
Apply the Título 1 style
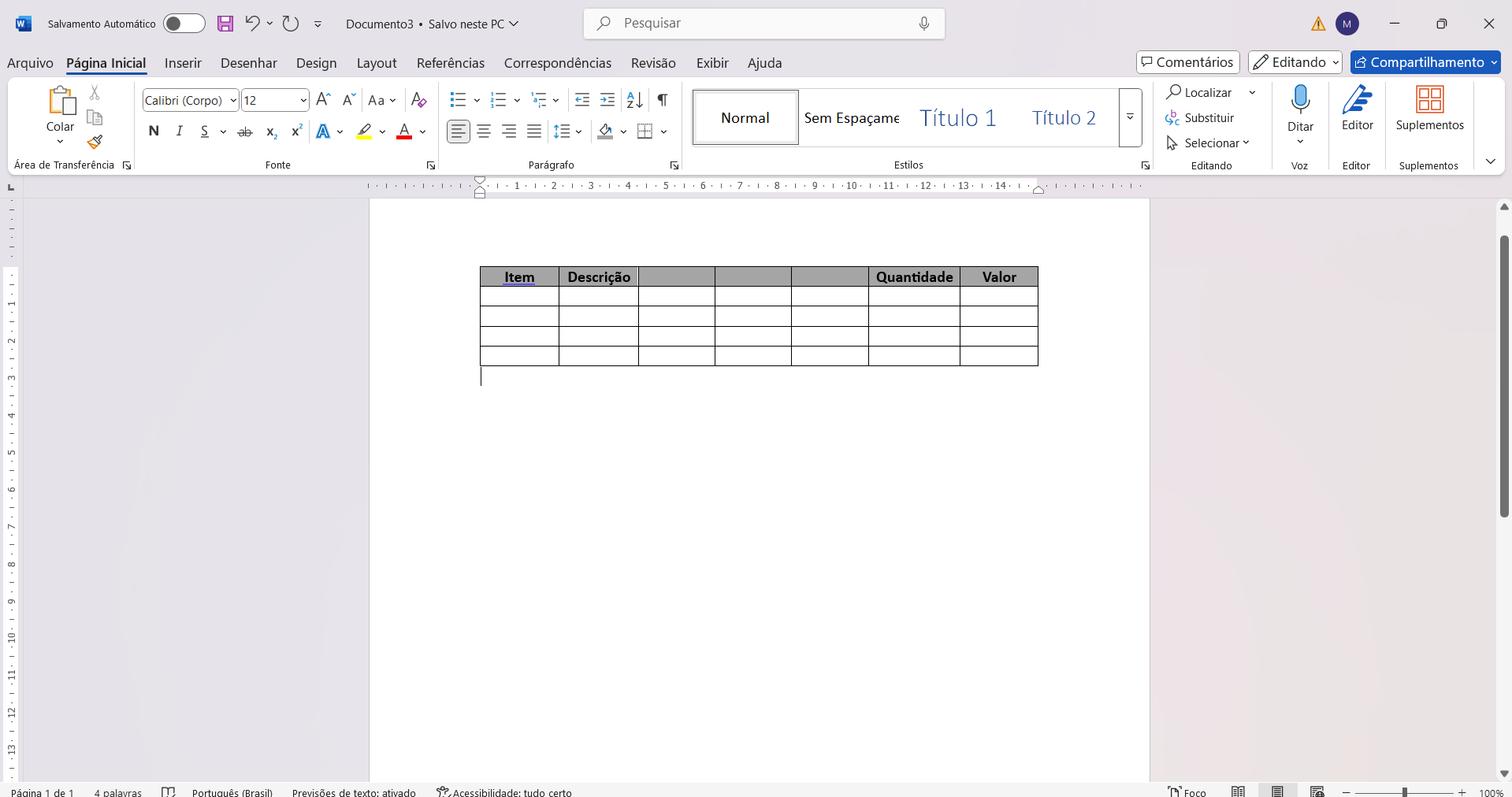click(958, 117)
